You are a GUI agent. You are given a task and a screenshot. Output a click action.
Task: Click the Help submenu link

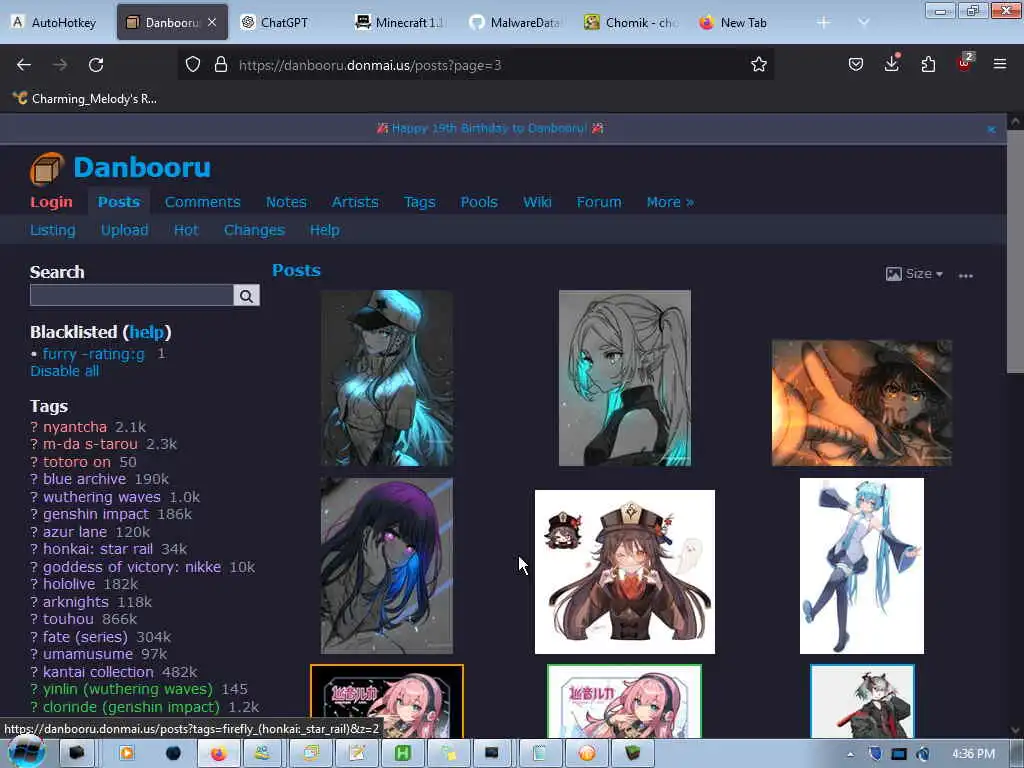point(325,231)
